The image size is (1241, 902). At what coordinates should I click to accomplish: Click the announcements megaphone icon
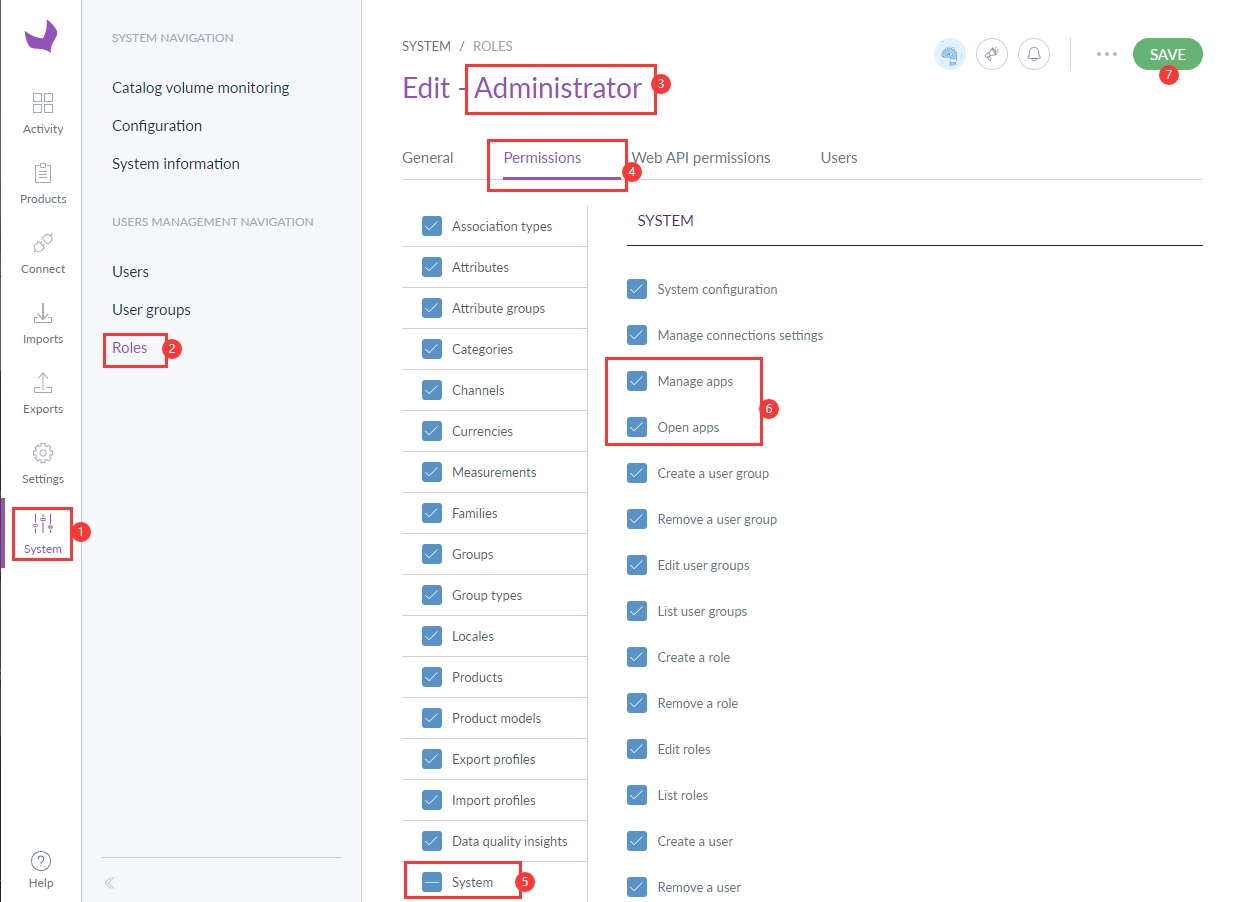pyautogui.click(x=991, y=54)
